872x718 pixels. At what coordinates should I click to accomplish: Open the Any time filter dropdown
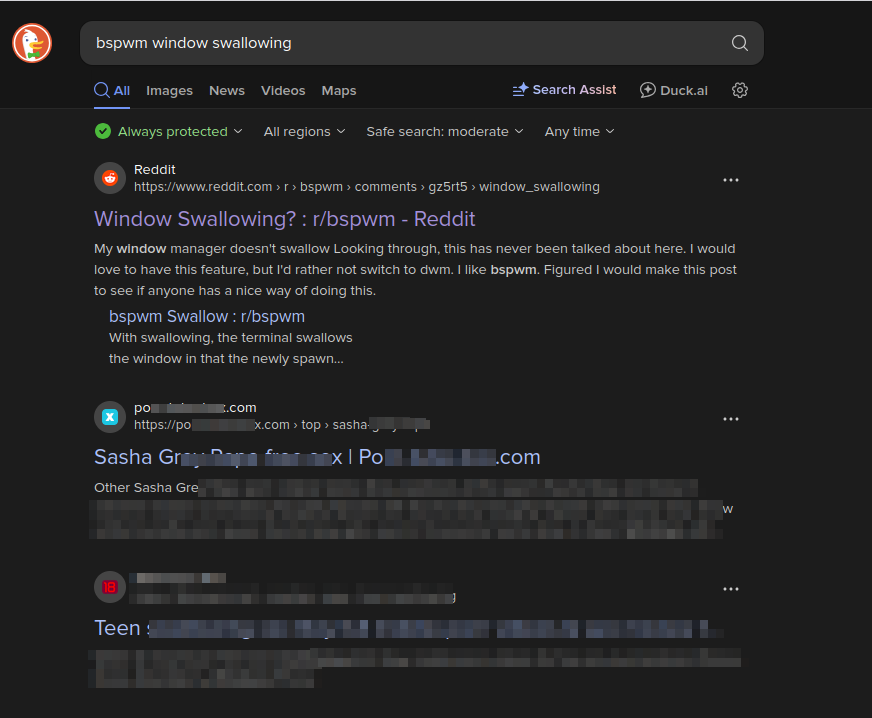579,131
